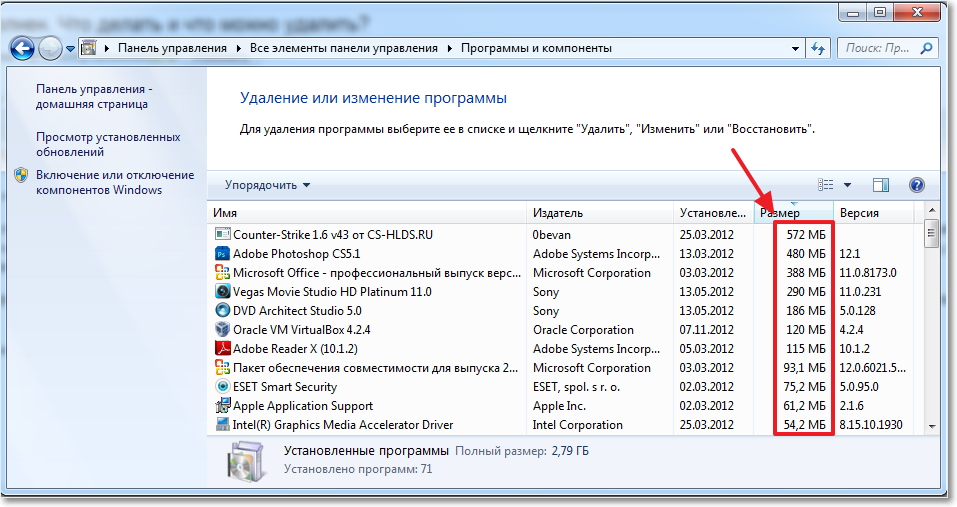Click the Back navigation arrow button
This screenshot has width=957, height=507.
[23, 48]
